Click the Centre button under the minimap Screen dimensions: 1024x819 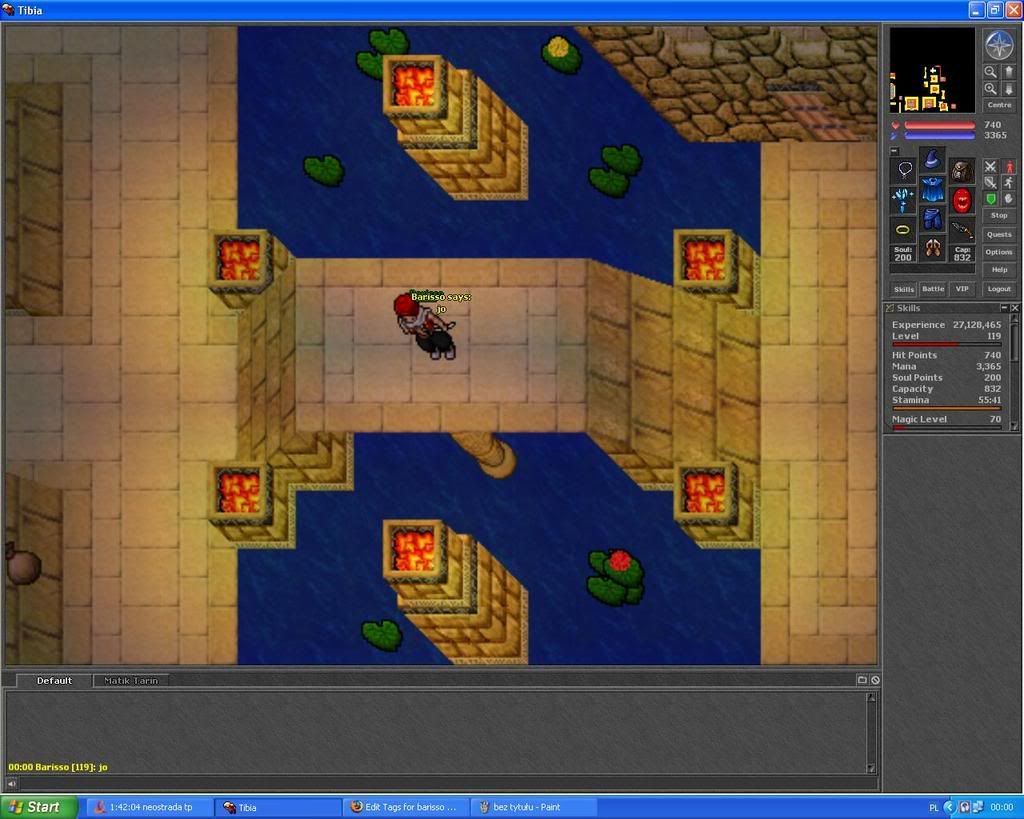click(999, 104)
